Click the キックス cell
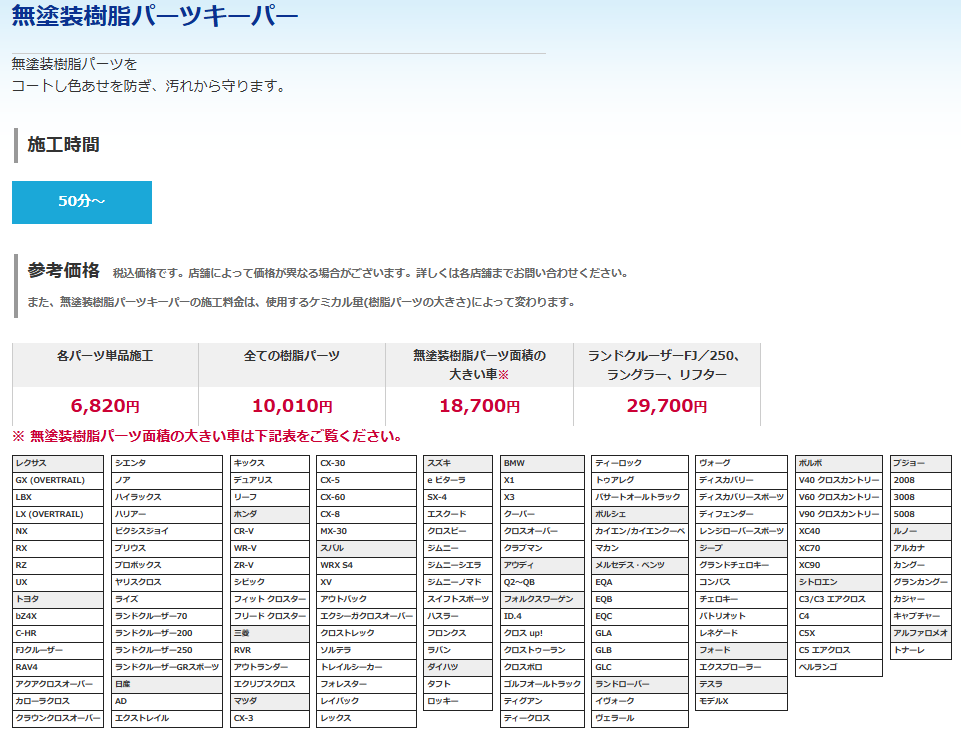This screenshot has height=745, width=961. [x=270, y=463]
